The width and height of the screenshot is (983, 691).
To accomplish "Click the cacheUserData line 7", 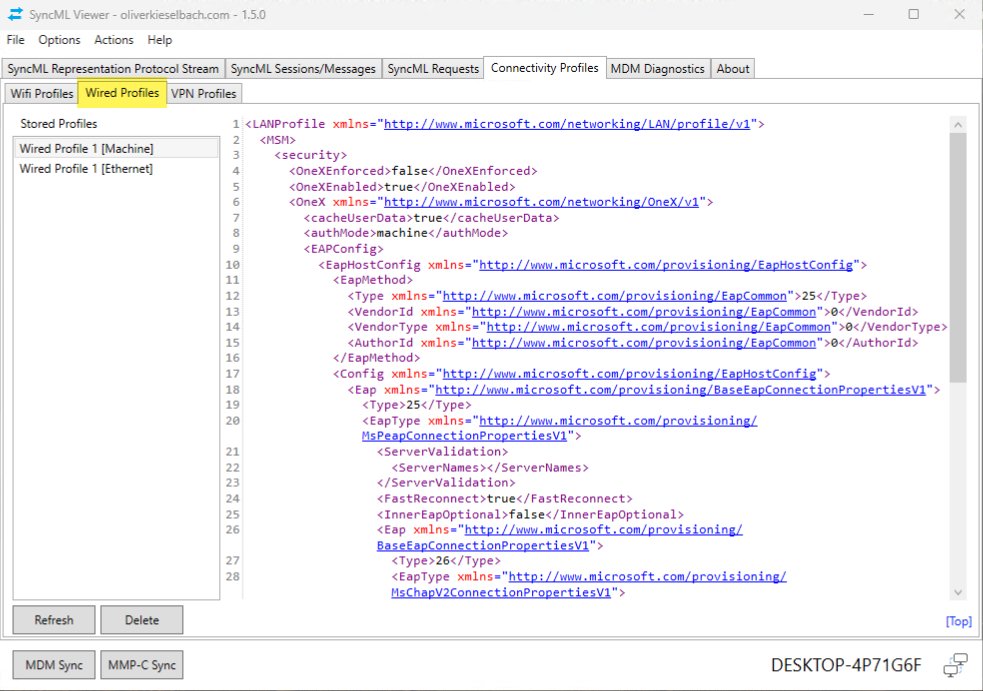I will point(431,218).
